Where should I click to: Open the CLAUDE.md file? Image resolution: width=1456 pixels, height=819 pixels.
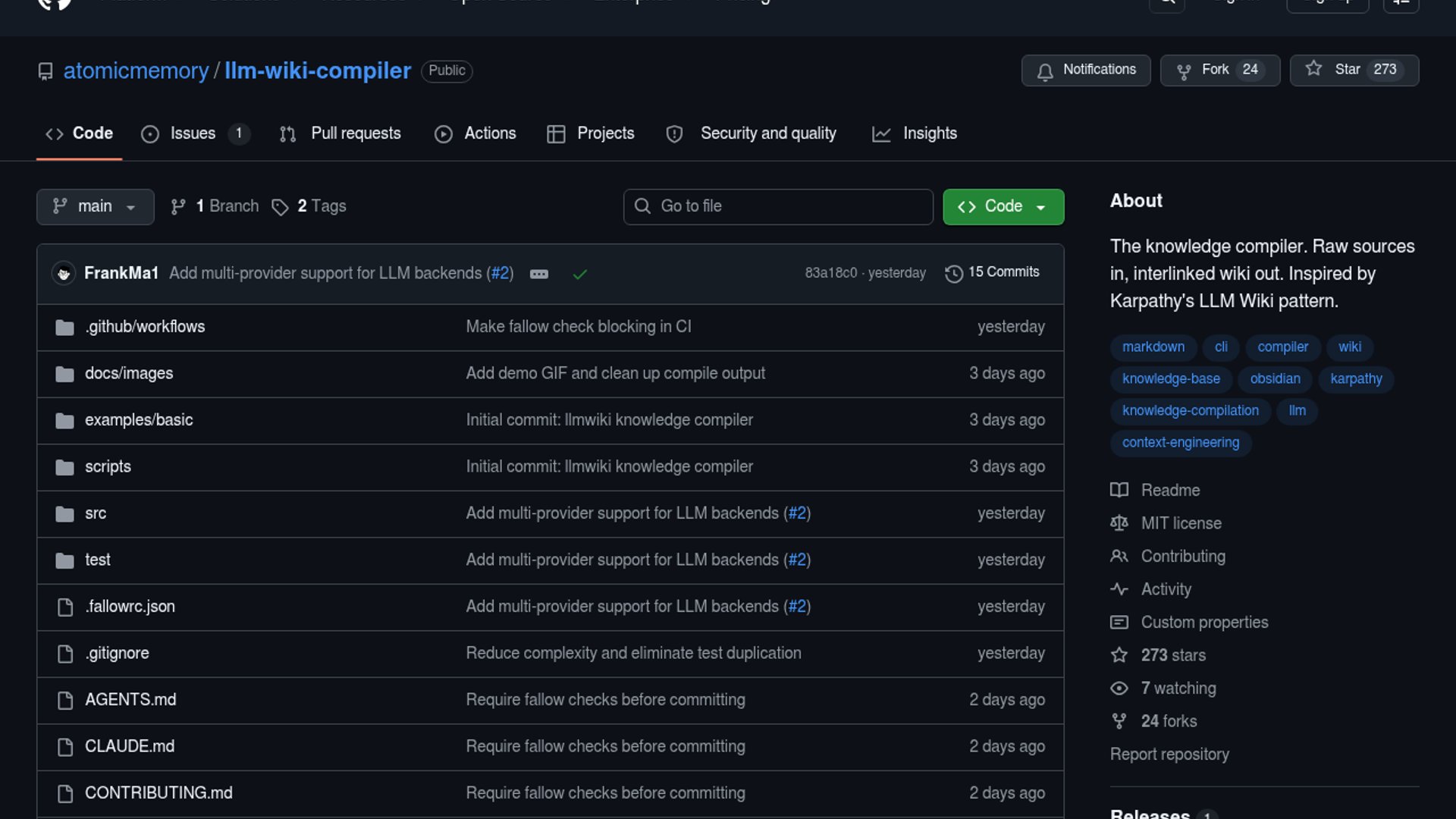pyautogui.click(x=129, y=746)
